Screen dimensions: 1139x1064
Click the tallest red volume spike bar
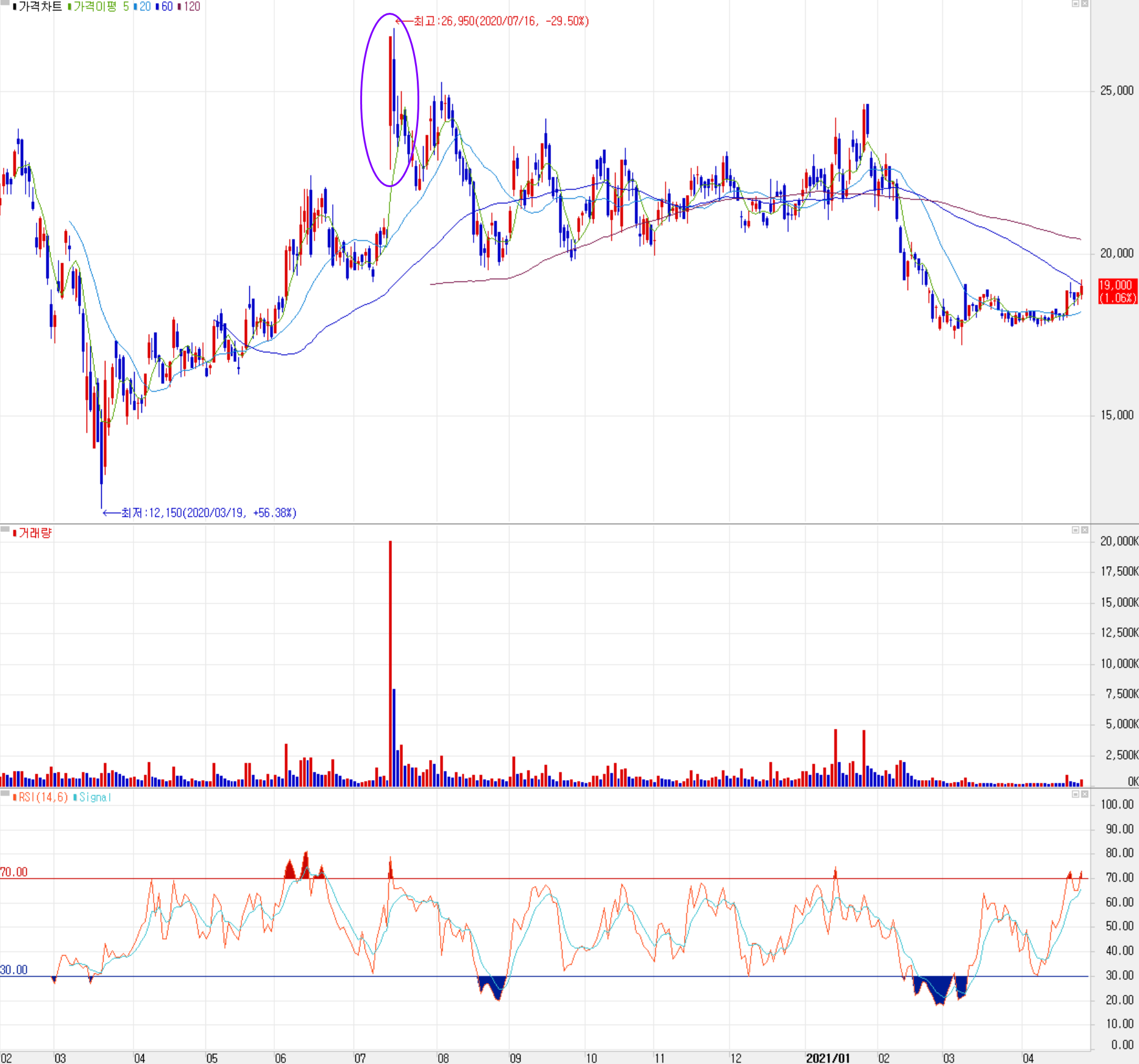(x=390, y=663)
